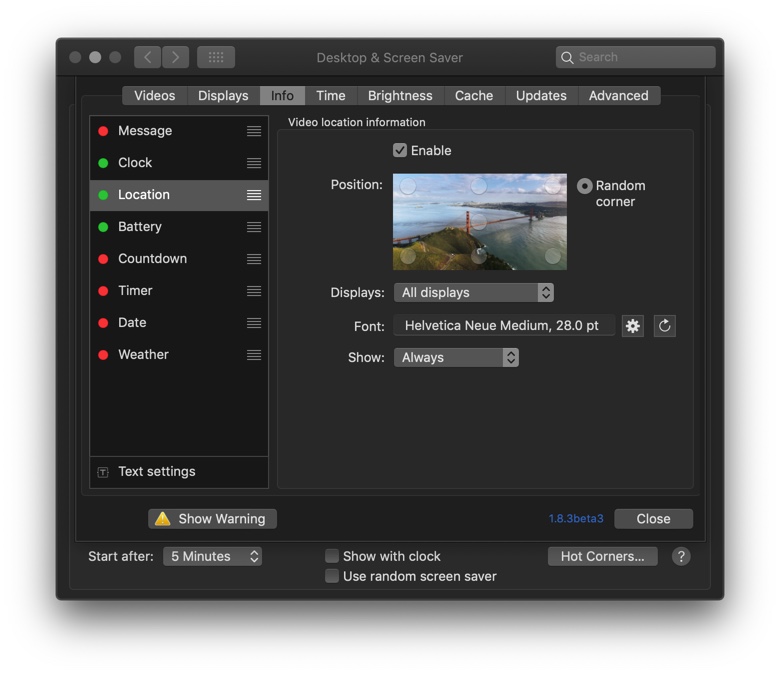Click Date row reorder handle
Image resolution: width=780 pixels, height=674 pixels.
(254, 323)
